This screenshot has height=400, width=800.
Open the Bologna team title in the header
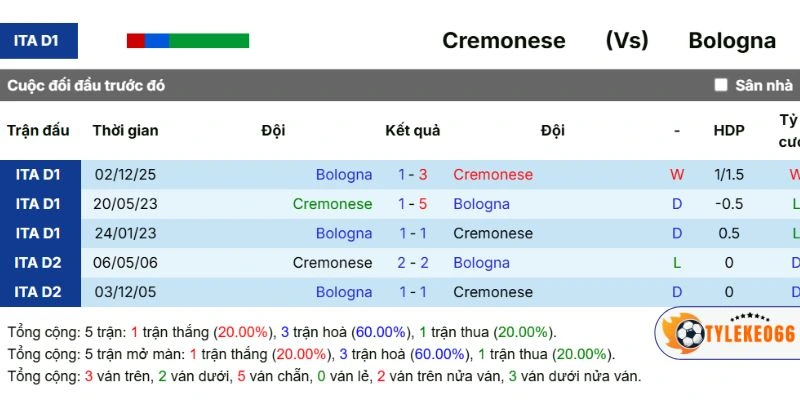click(x=732, y=41)
